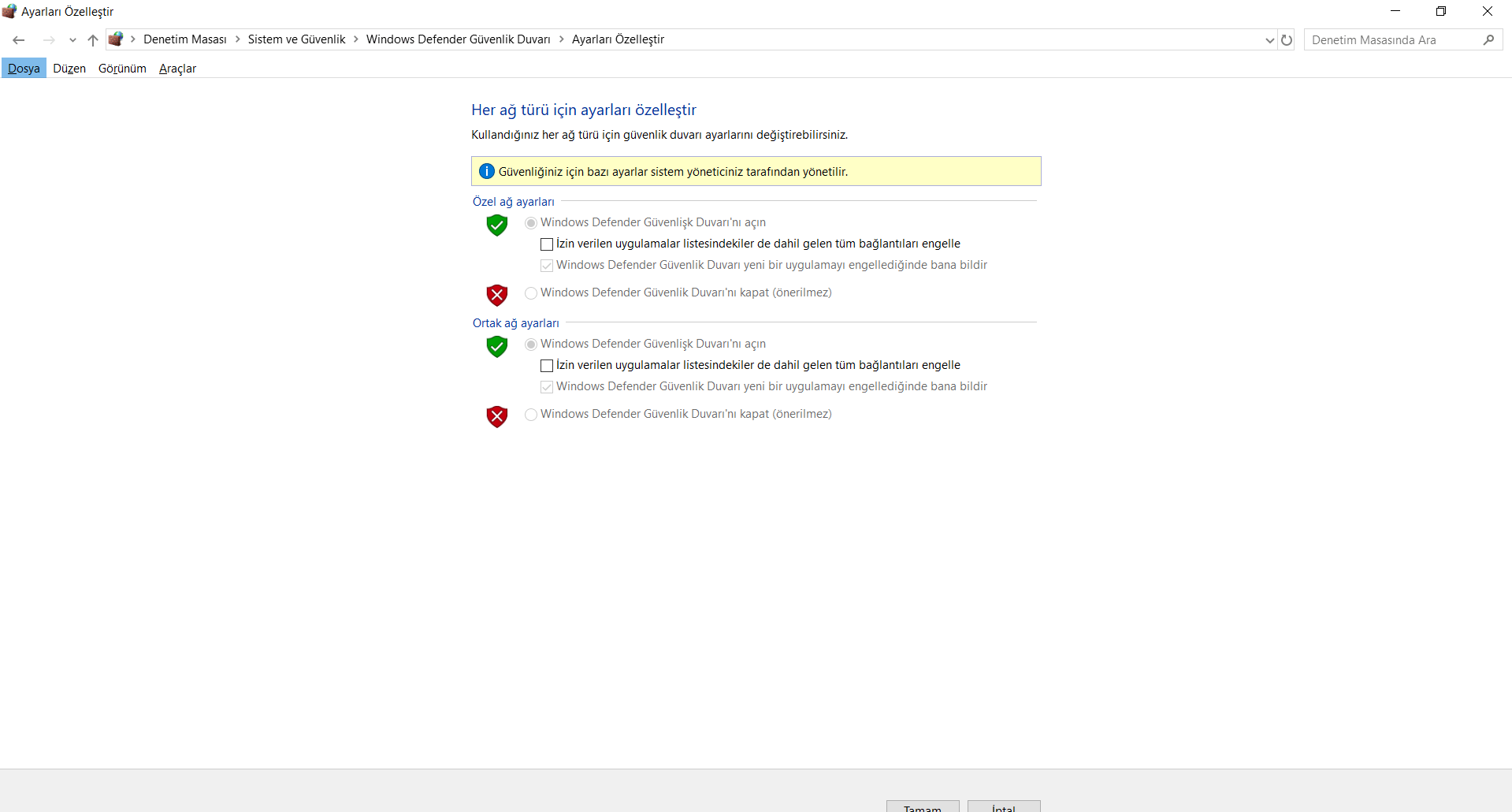
Task: Click green shield icon under Ortak ağ ayarları
Action: [x=497, y=347]
